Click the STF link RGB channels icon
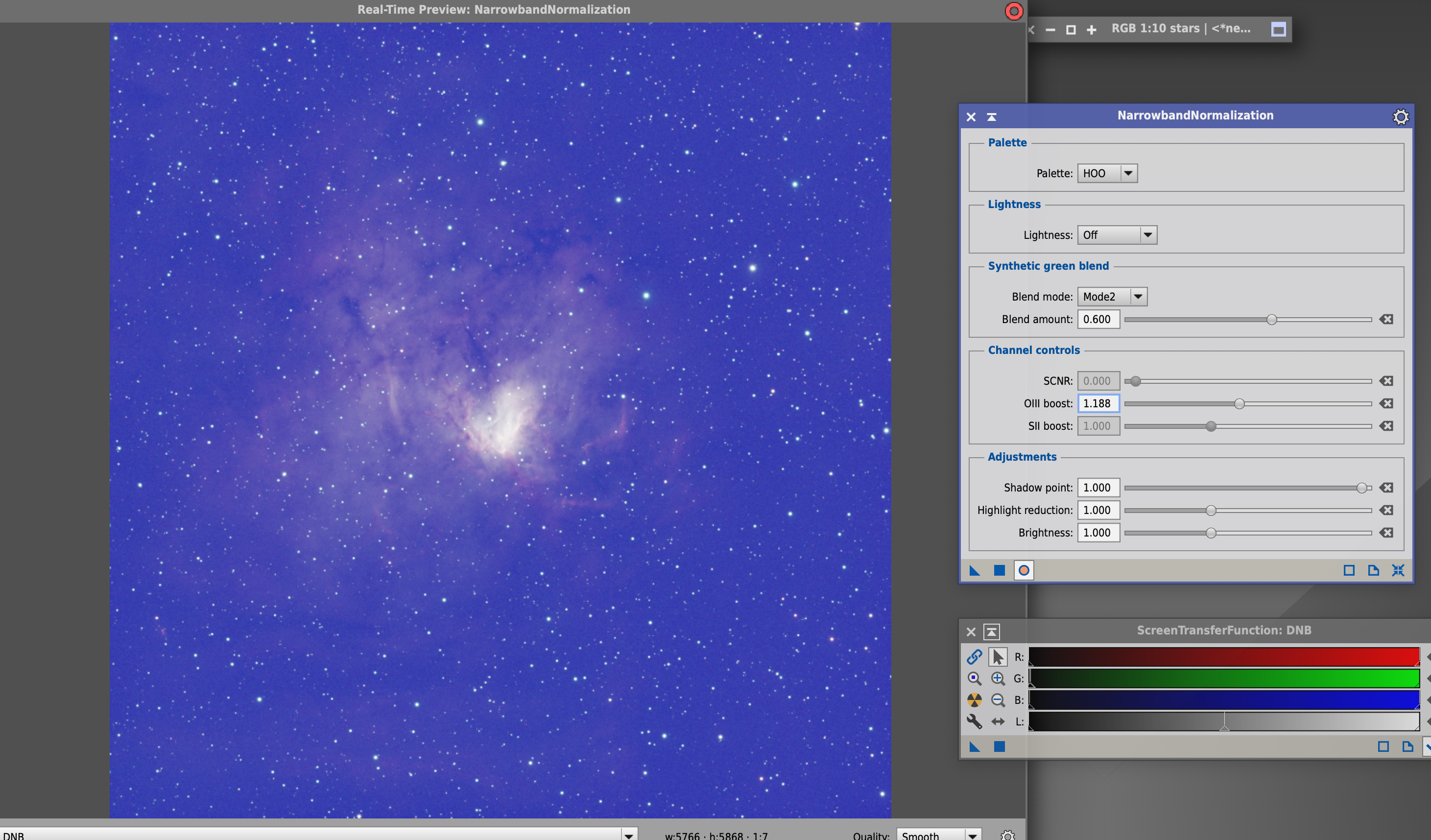Screen dimensions: 1431x840 [x=975, y=656]
